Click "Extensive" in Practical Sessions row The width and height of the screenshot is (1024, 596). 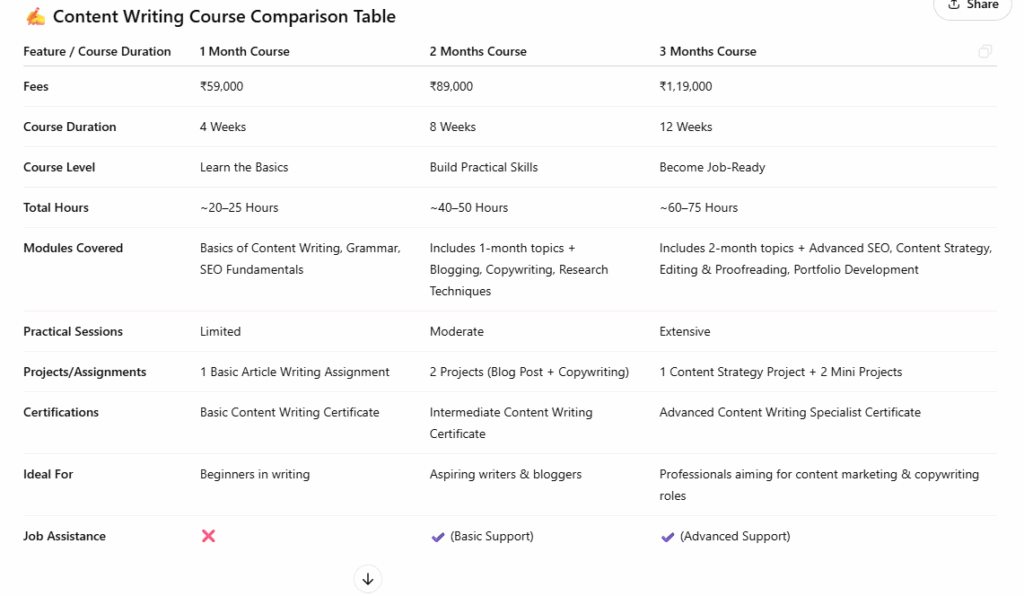point(685,332)
